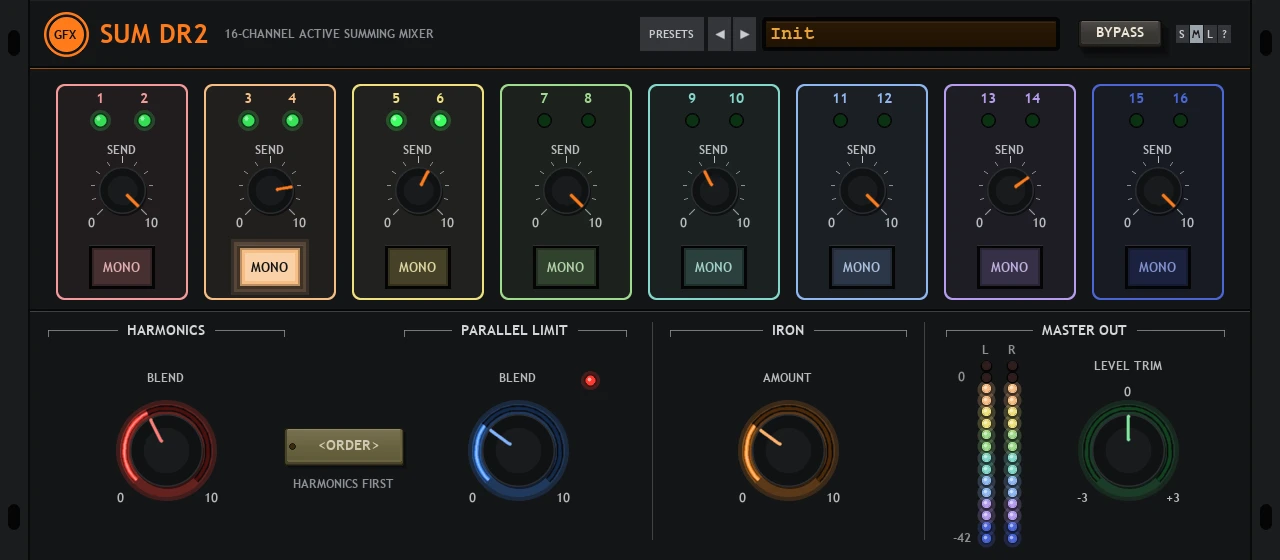Toggle MONO for channels 7-8
This screenshot has width=1280, height=560.
point(565,267)
